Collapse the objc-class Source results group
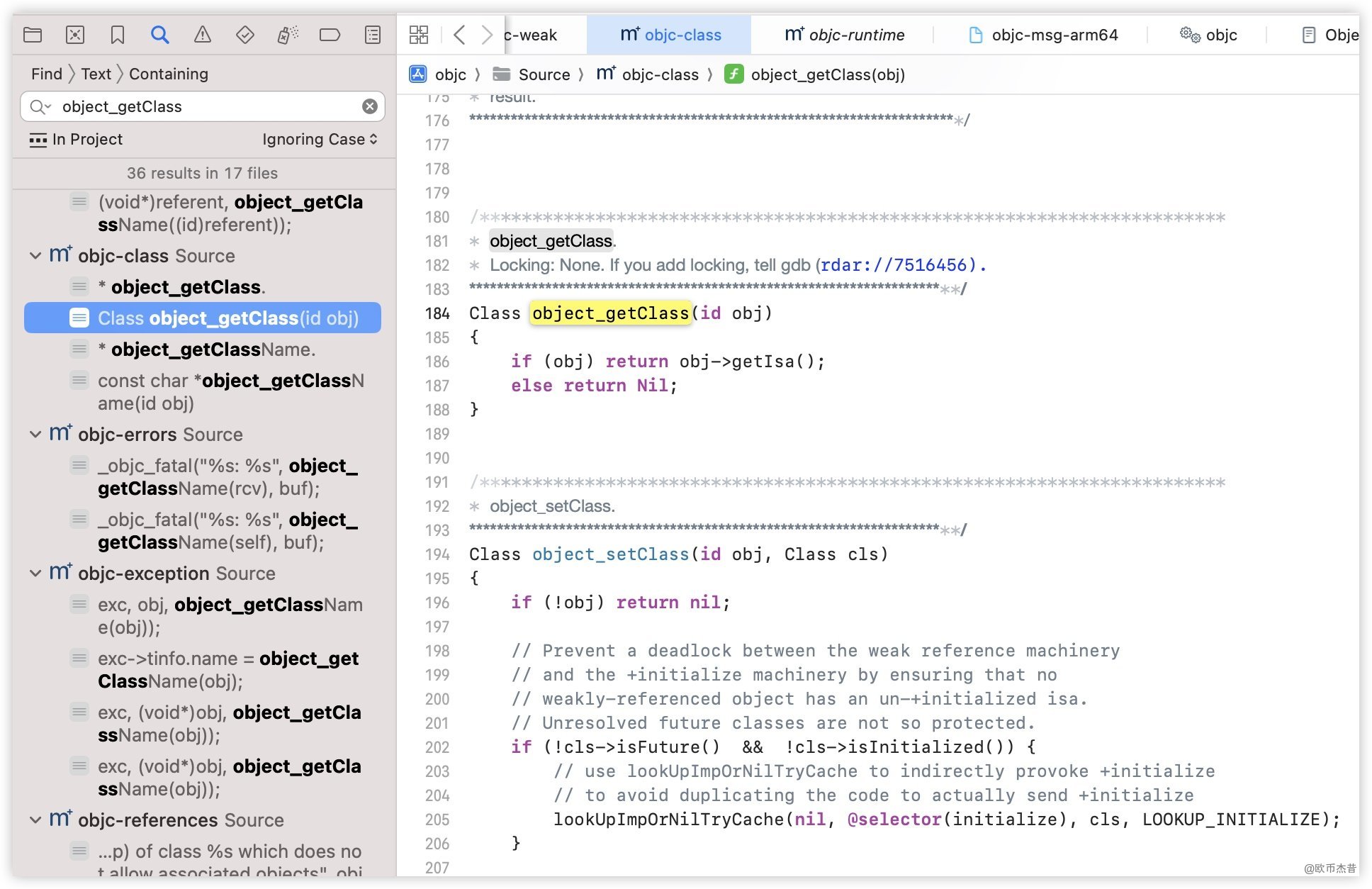Screen dimensions: 1372x889 tap(35, 256)
